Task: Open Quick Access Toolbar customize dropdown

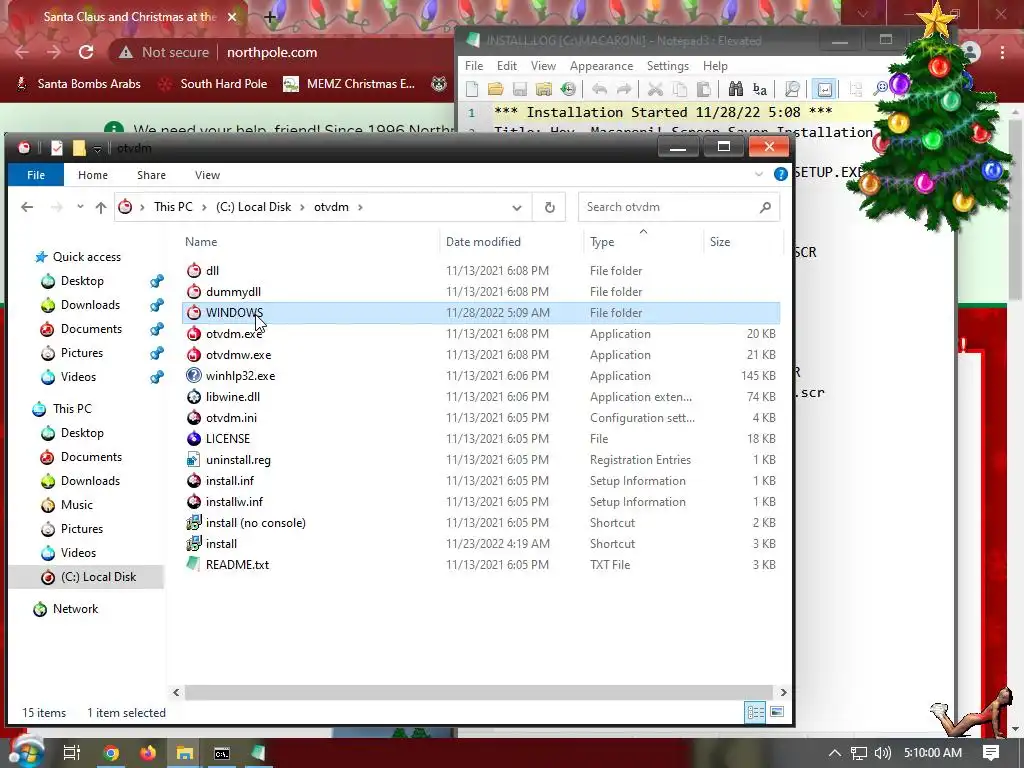Action: [x=97, y=149]
